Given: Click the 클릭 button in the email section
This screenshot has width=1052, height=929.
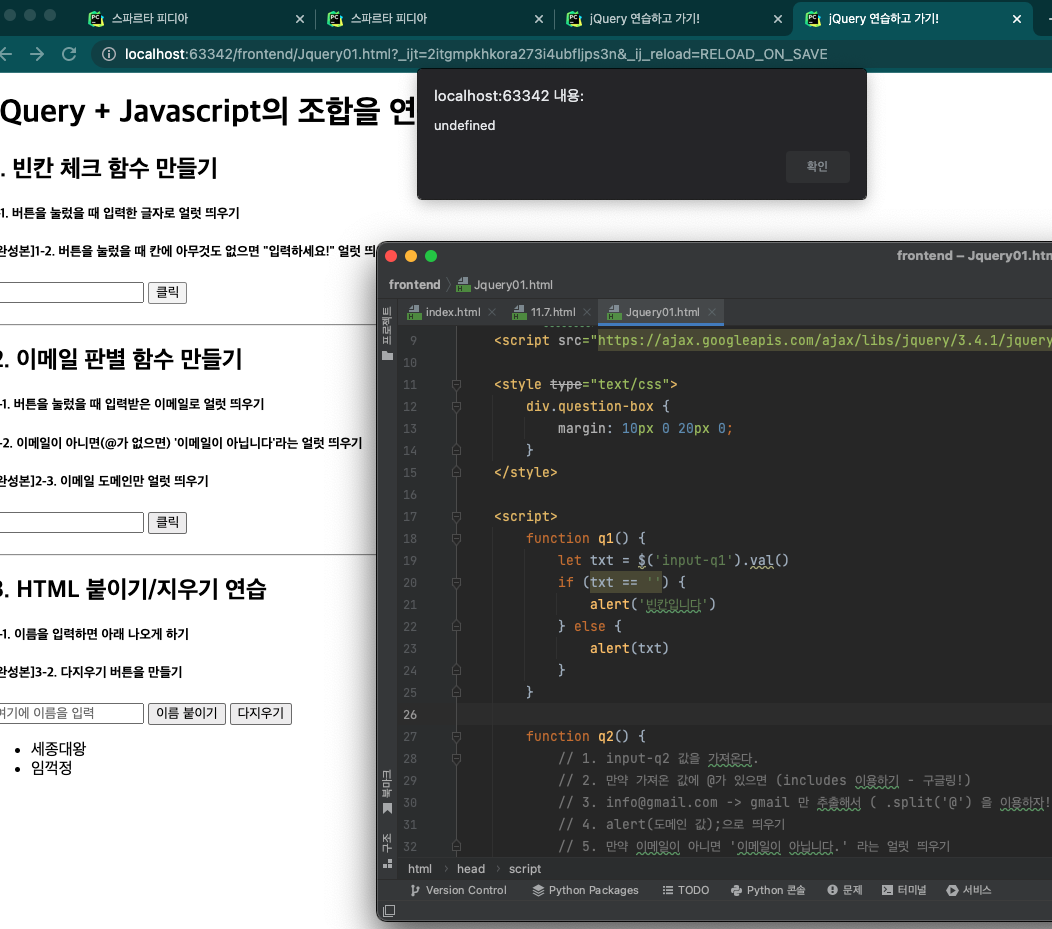Looking at the screenshot, I should click(x=167, y=523).
